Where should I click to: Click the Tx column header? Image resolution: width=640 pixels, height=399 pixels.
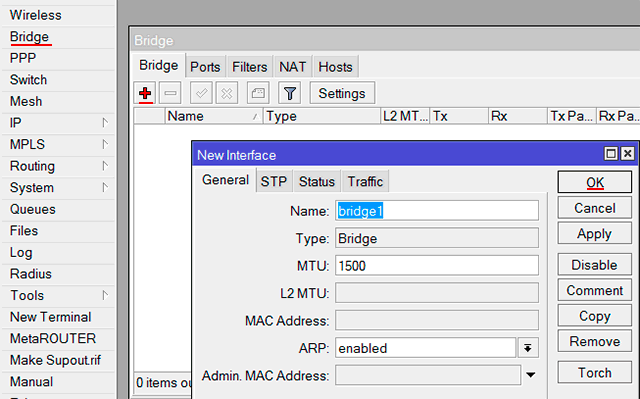(x=459, y=116)
